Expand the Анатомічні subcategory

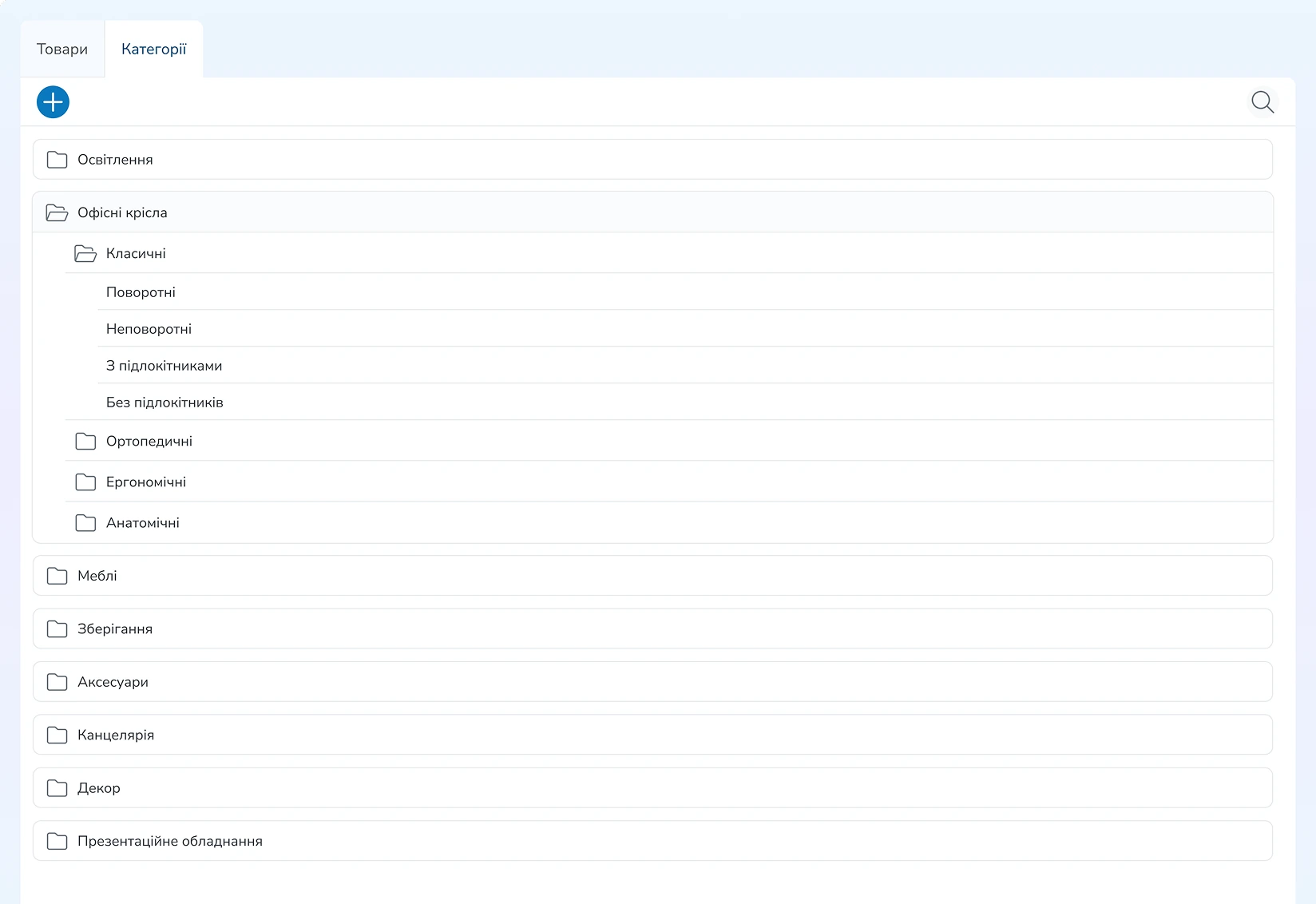(x=669, y=522)
